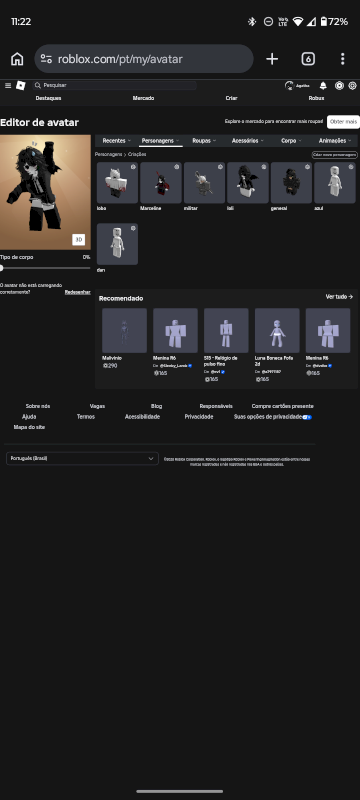Open the browser home page icon
Image resolution: width=360 pixels, height=800 pixels.
17,59
